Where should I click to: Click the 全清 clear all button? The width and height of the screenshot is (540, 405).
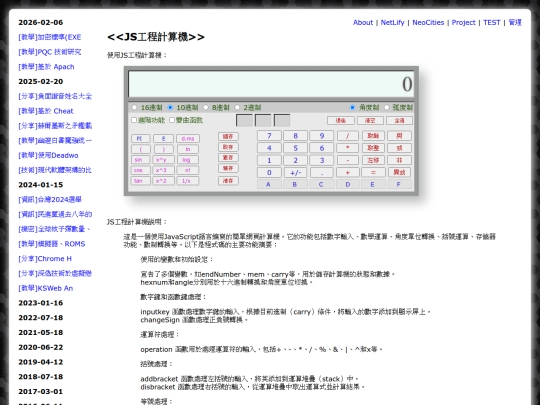tap(399, 121)
